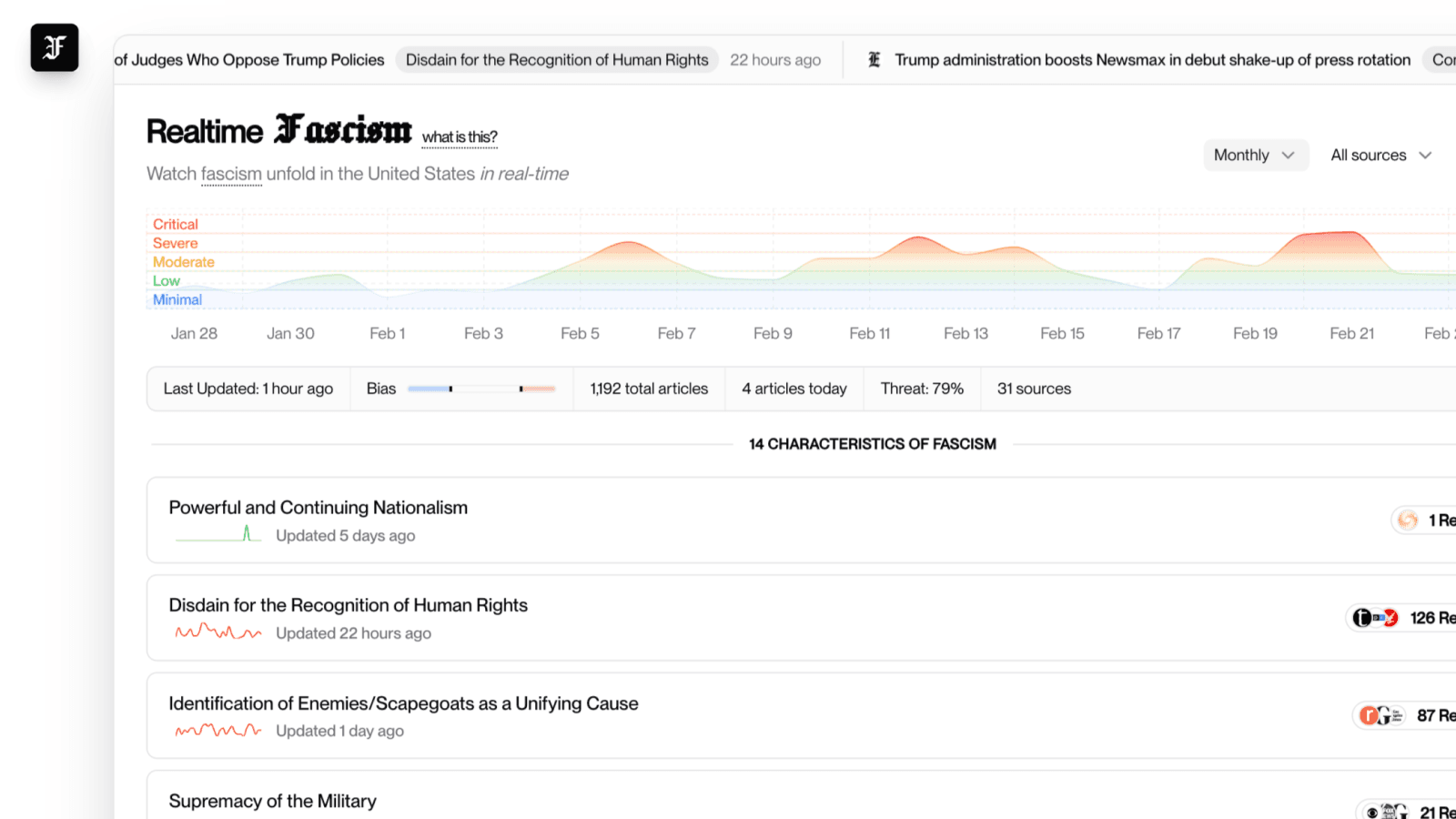Open the All sources filter dropdown
Viewport: 1456px width, 819px height.
click(x=1381, y=155)
